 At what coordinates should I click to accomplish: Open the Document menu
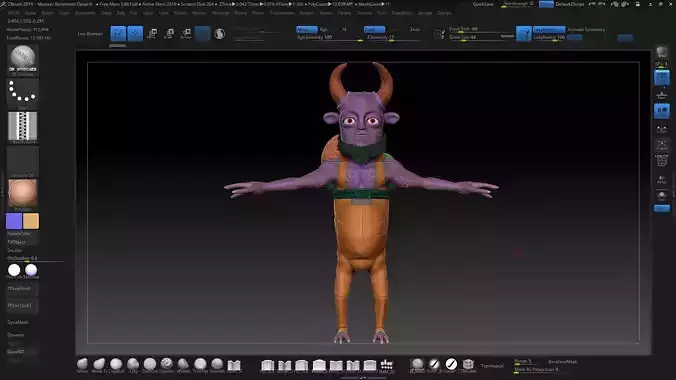[85, 13]
